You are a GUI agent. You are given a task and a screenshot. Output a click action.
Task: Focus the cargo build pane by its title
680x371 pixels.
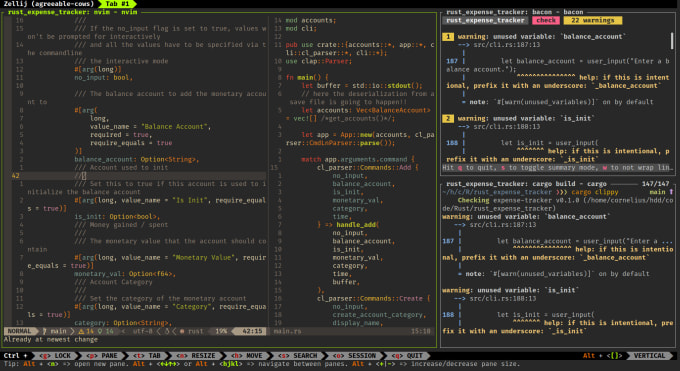click(x=526, y=184)
